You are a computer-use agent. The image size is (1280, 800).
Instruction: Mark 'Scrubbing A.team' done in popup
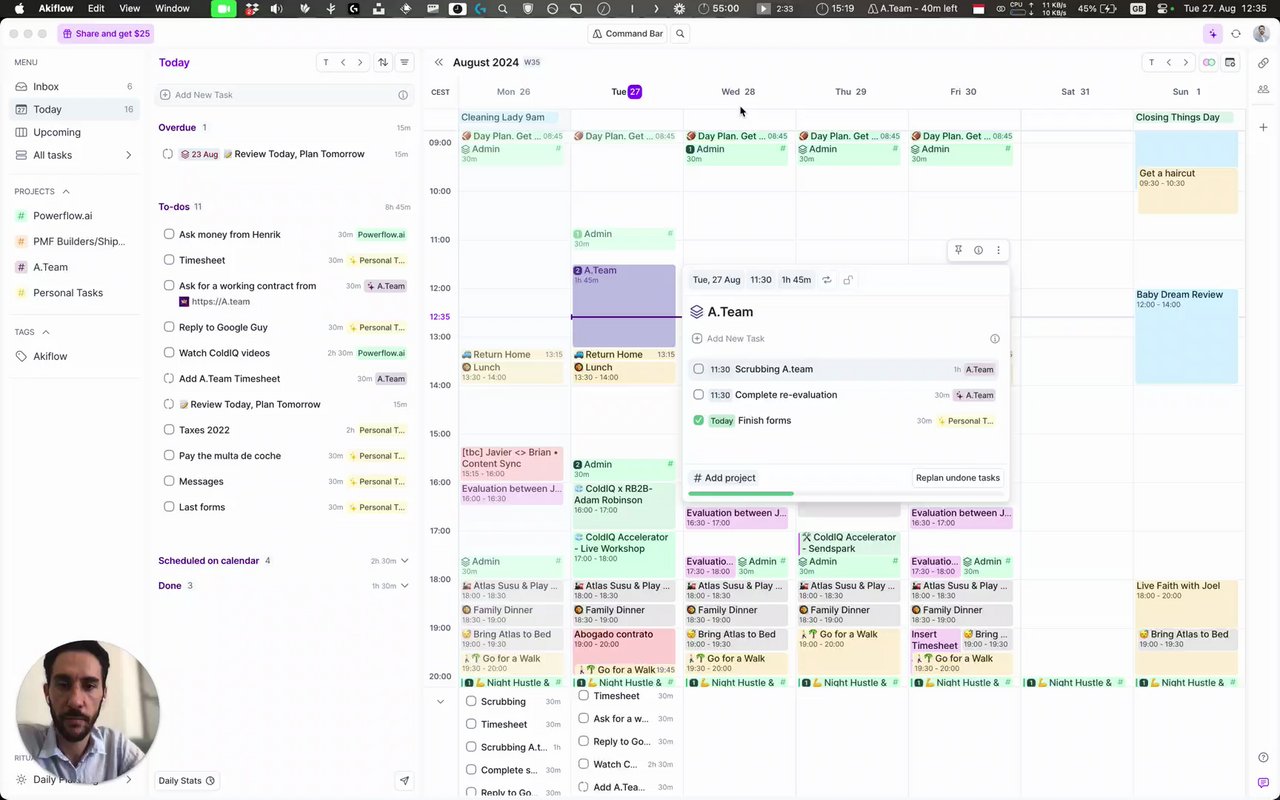pos(699,369)
